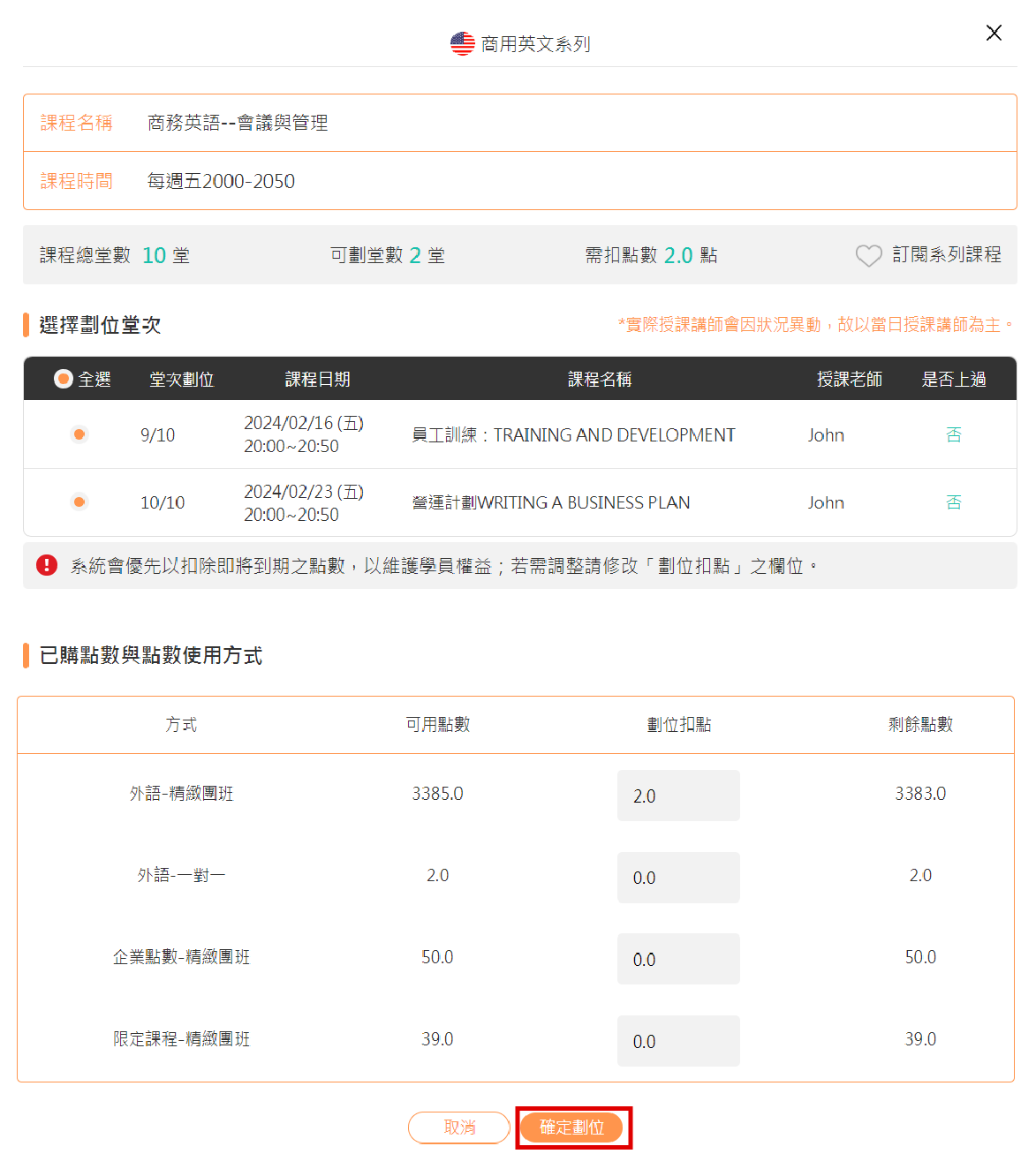This screenshot has height=1169, width=1036.
Task: Toggle the radio button for session 10/10
Action: click(79, 502)
